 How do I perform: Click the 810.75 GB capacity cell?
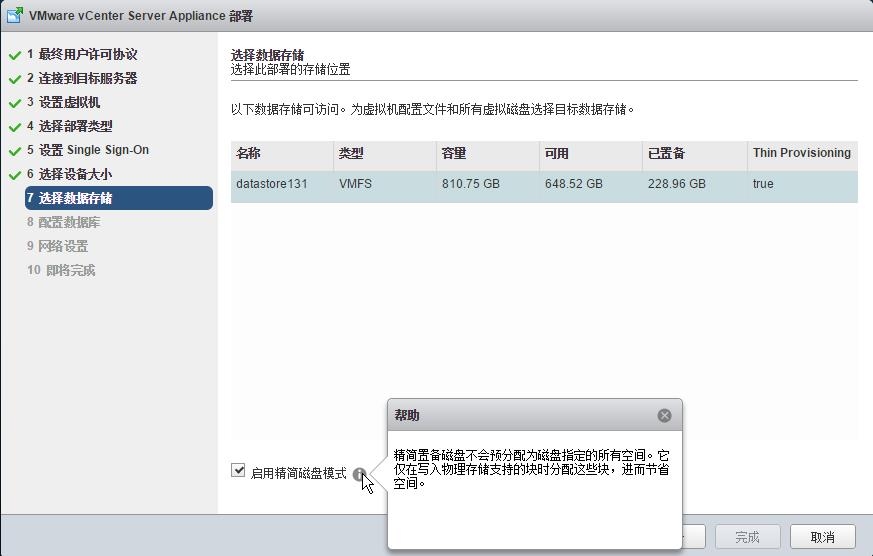[x=471, y=184]
